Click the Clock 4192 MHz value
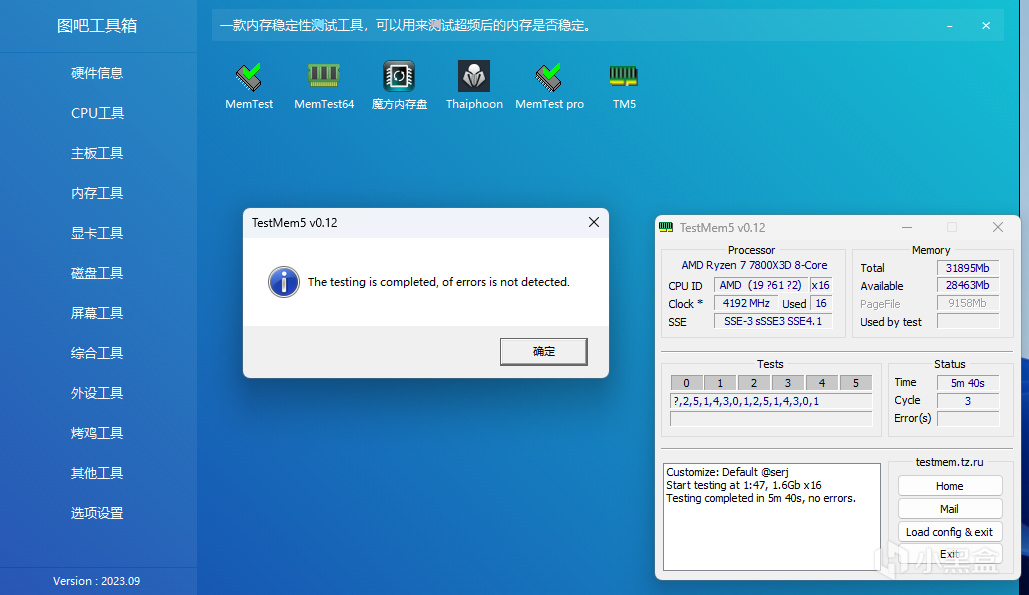This screenshot has height=595, width=1029. (746, 303)
